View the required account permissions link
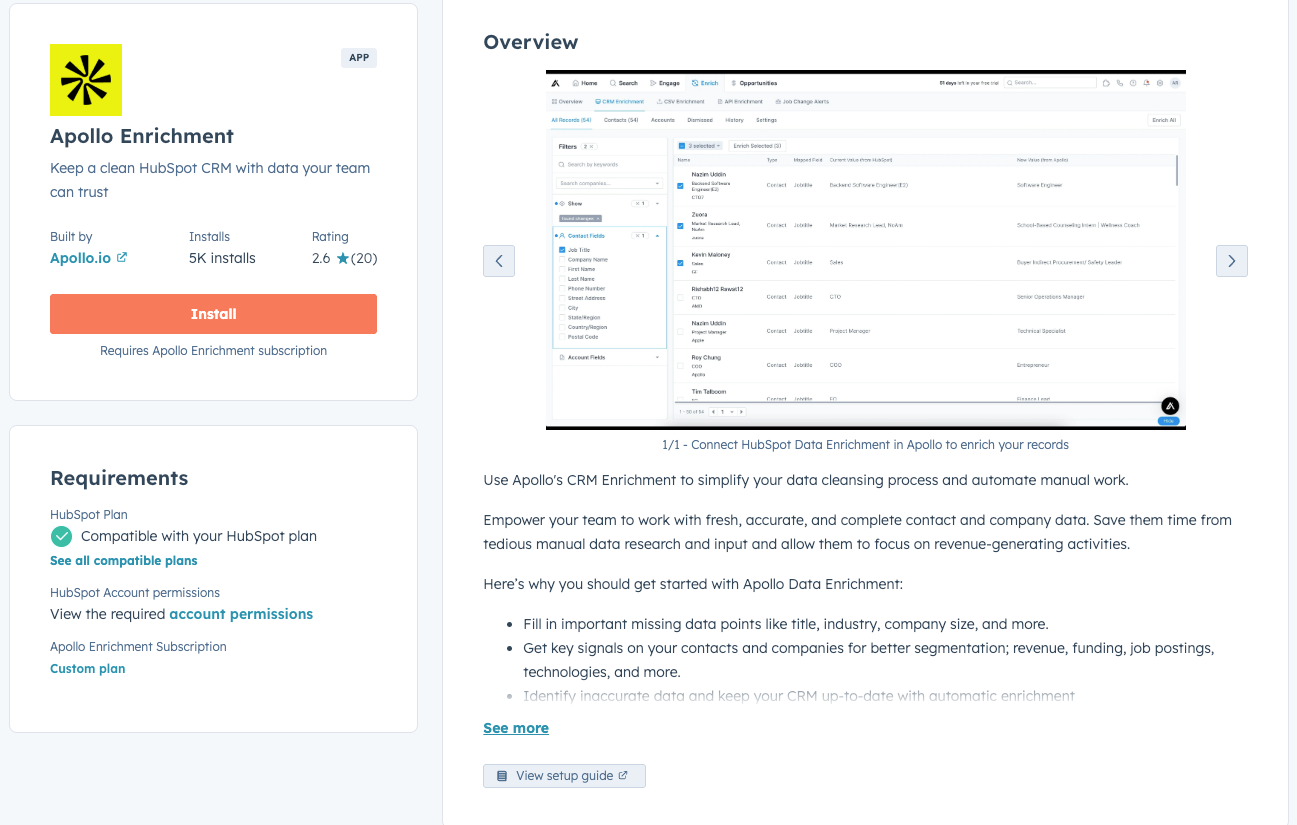The height and width of the screenshot is (825, 1297). [x=241, y=614]
